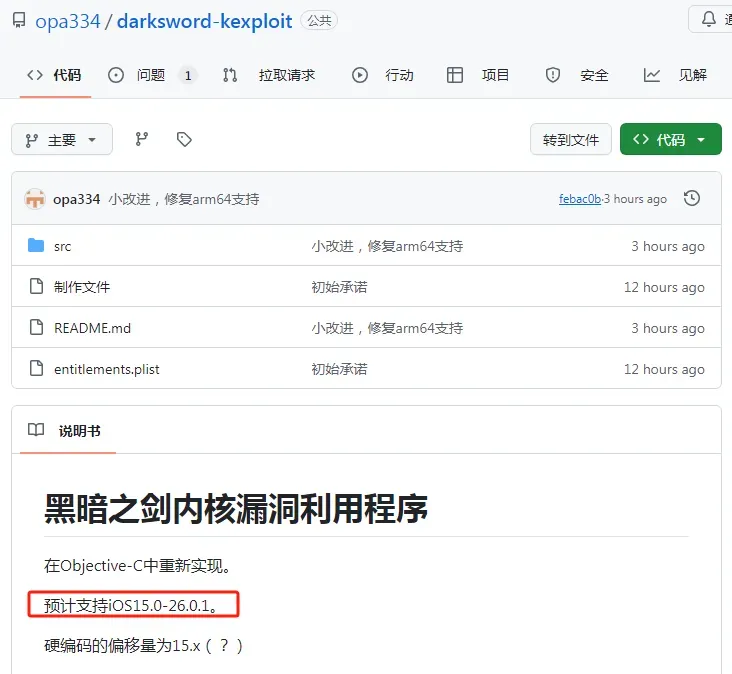Open 初始承诺 commit in entitlements.plist row

339,369
